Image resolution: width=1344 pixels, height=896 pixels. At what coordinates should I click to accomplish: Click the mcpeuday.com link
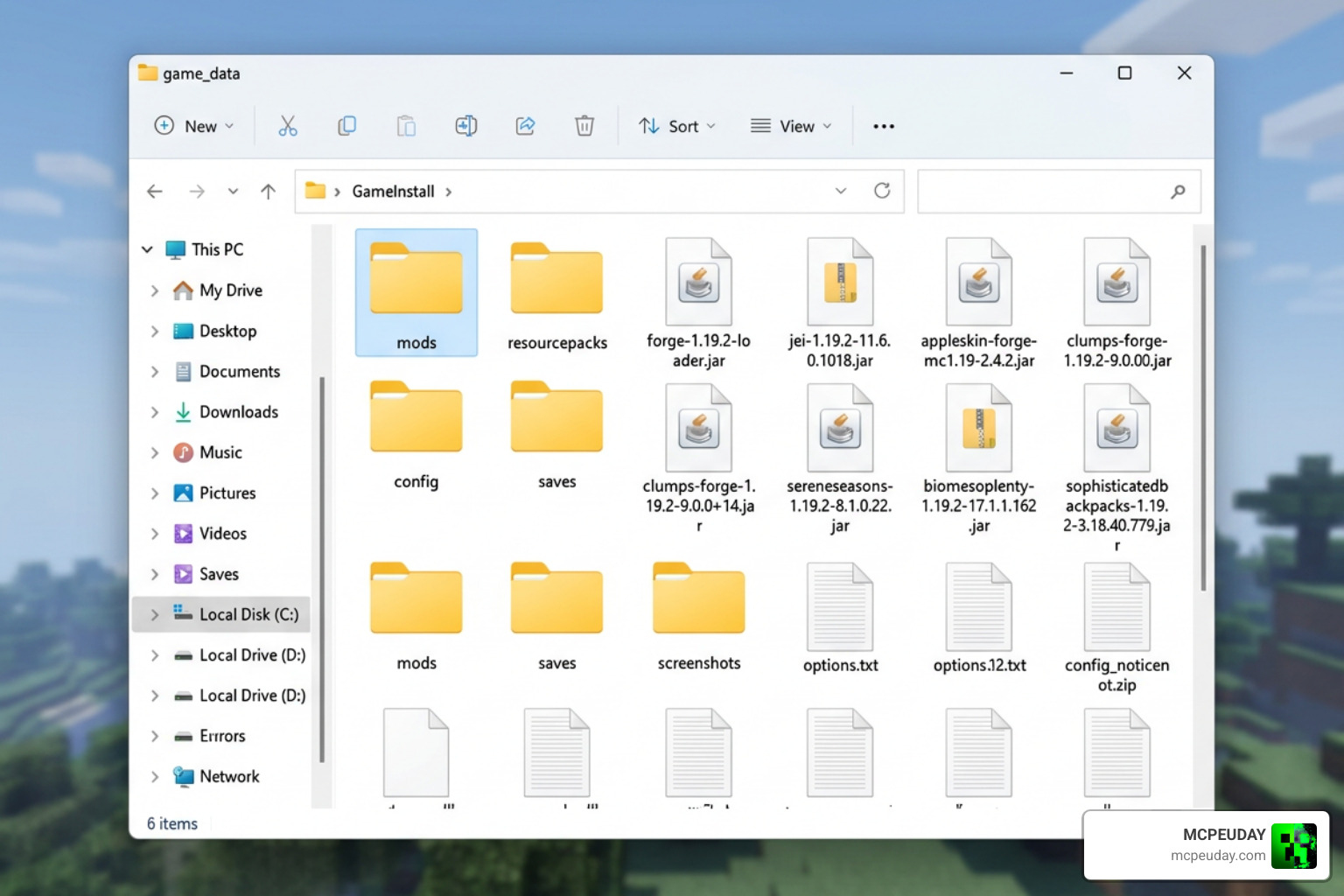pyautogui.click(x=1218, y=856)
